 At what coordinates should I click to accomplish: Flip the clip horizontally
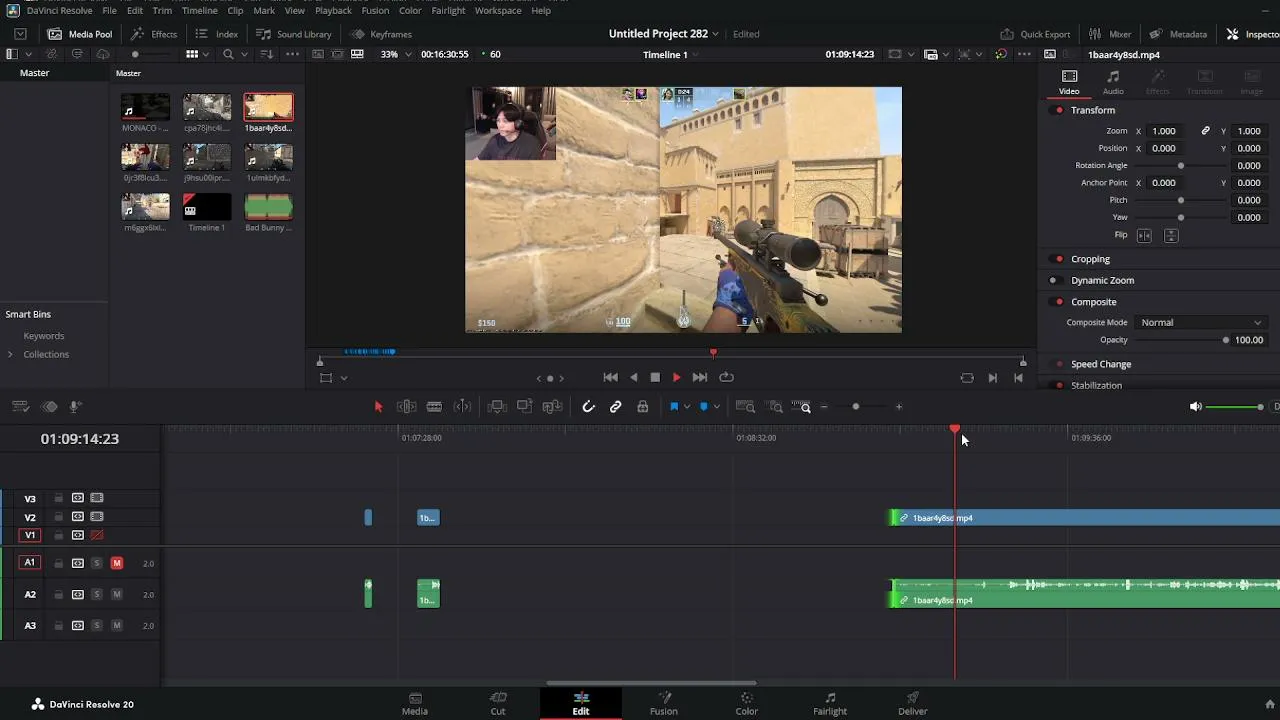point(1144,235)
